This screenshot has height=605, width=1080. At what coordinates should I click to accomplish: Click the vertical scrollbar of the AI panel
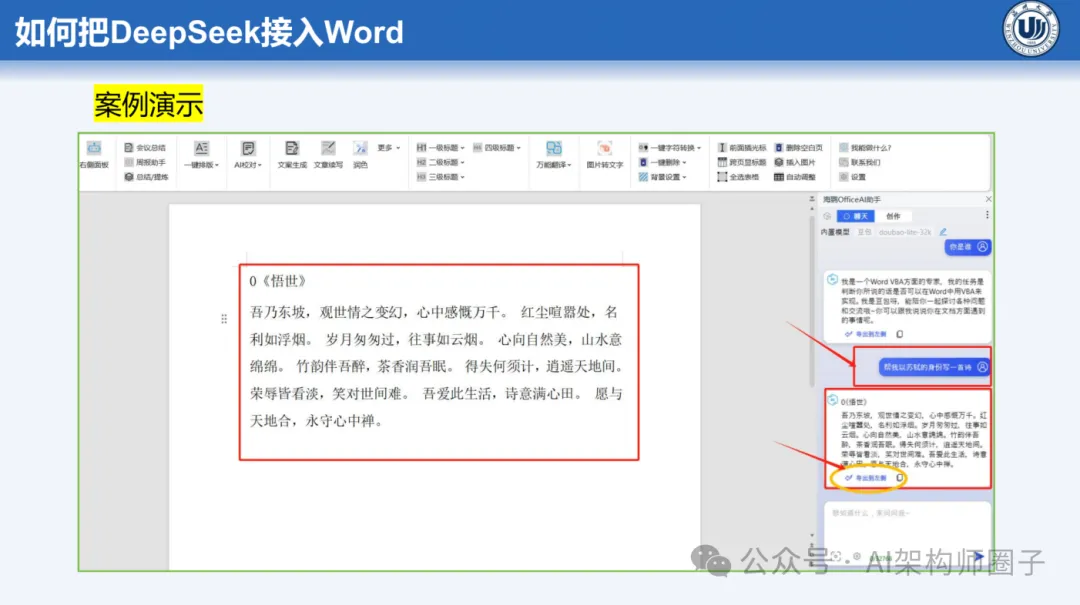(x=811, y=300)
